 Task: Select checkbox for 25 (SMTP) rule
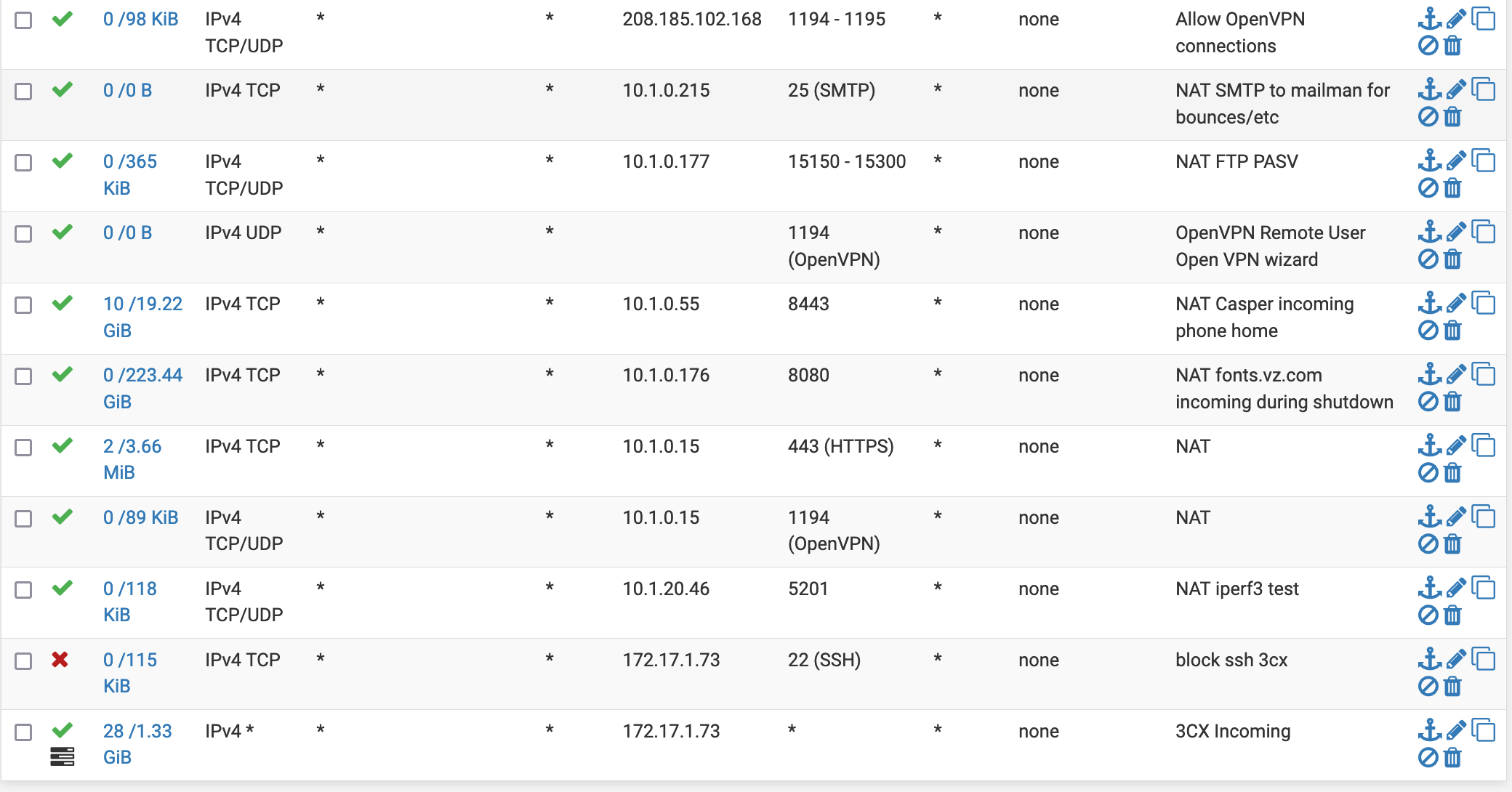[x=24, y=92]
